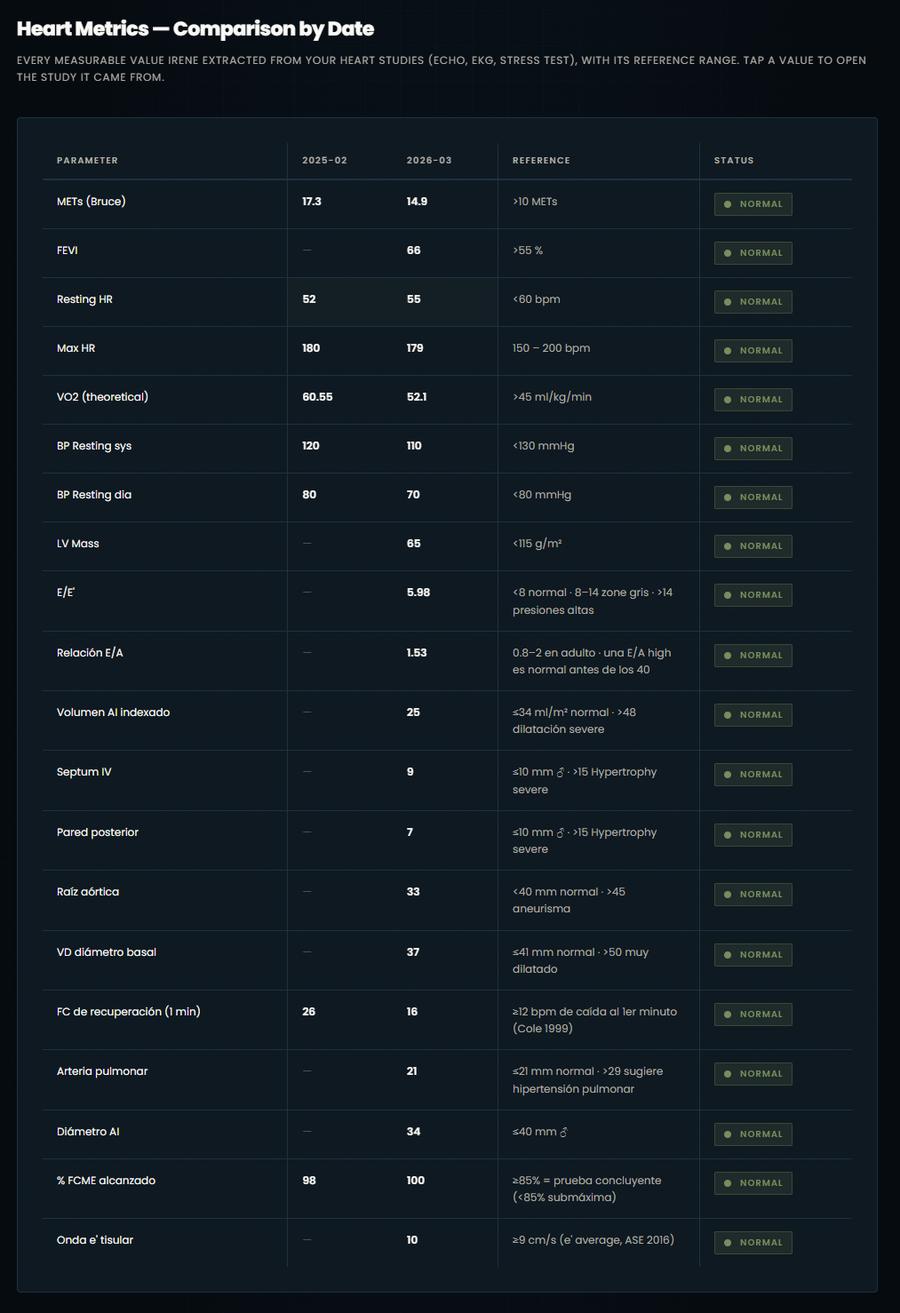Screen dimensions: 900x1313
Task: Click the <115 g/m² reference
Action: point(537,545)
